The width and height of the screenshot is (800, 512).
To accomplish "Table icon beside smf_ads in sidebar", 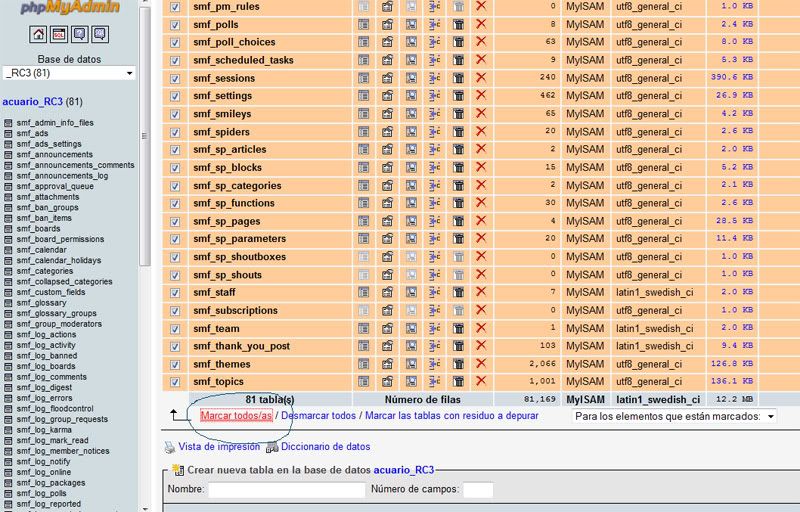I will pyautogui.click(x=8, y=134).
